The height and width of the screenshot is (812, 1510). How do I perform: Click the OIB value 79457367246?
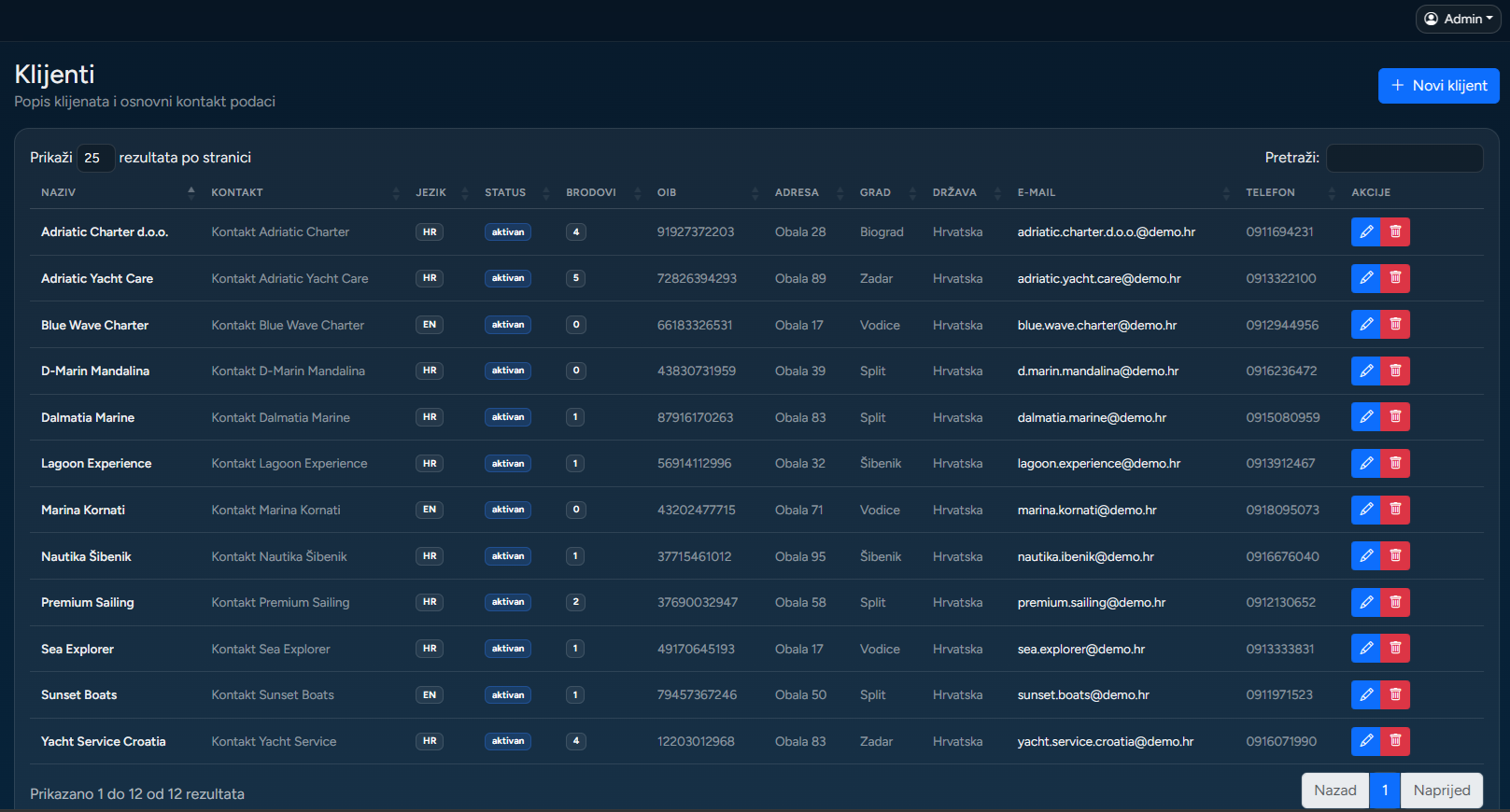tap(697, 694)
